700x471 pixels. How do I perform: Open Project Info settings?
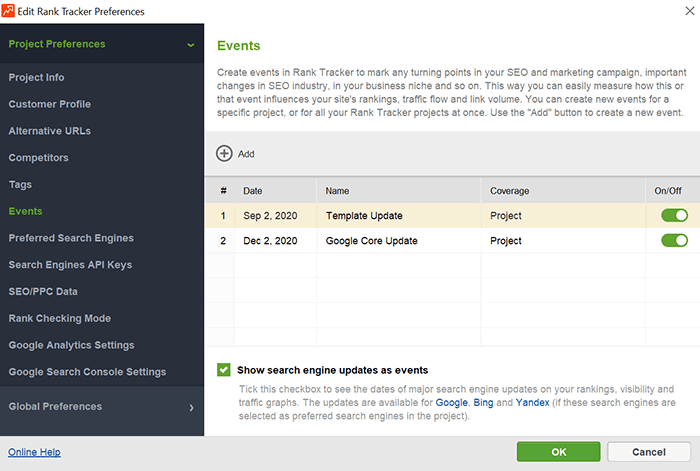[36, 77]
